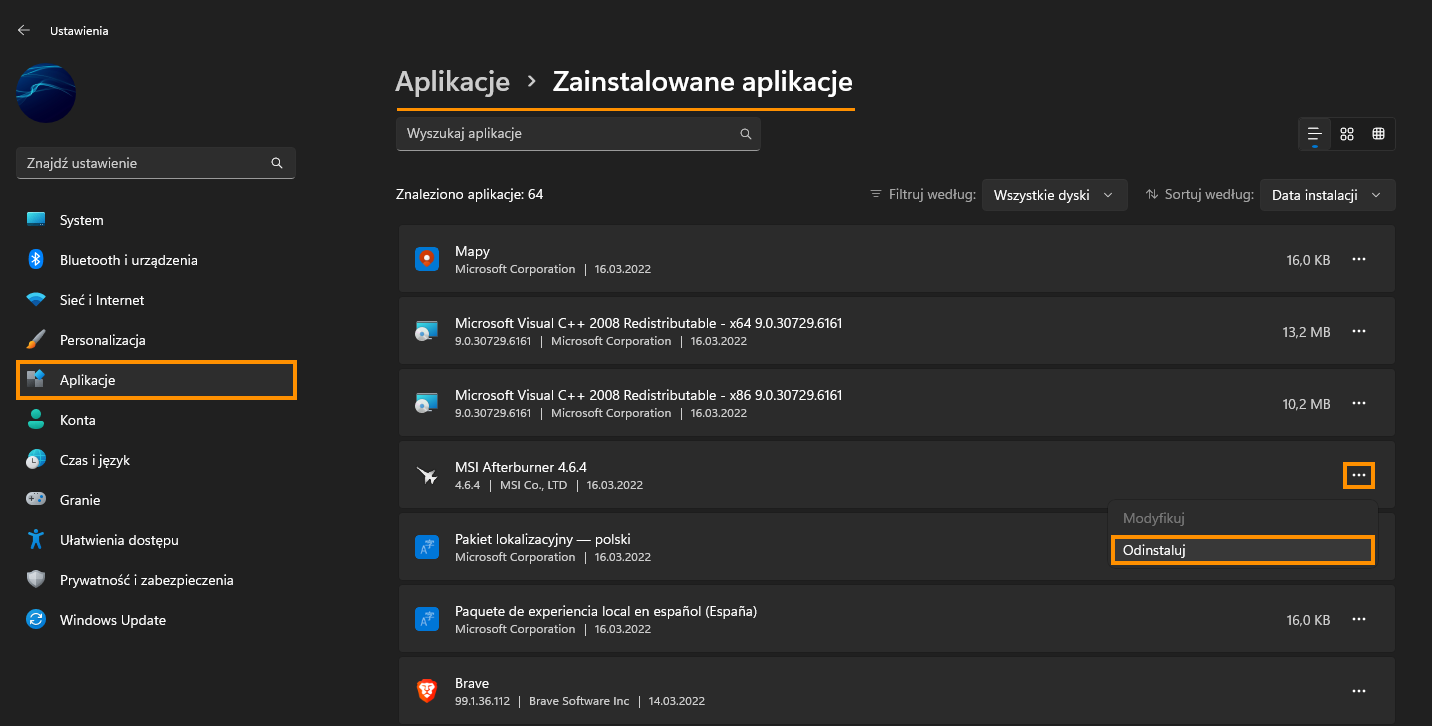The width and height of the screenshot is (1432, 726).
Task: Click the accessibility figure icon
Action: click(36, 540)
